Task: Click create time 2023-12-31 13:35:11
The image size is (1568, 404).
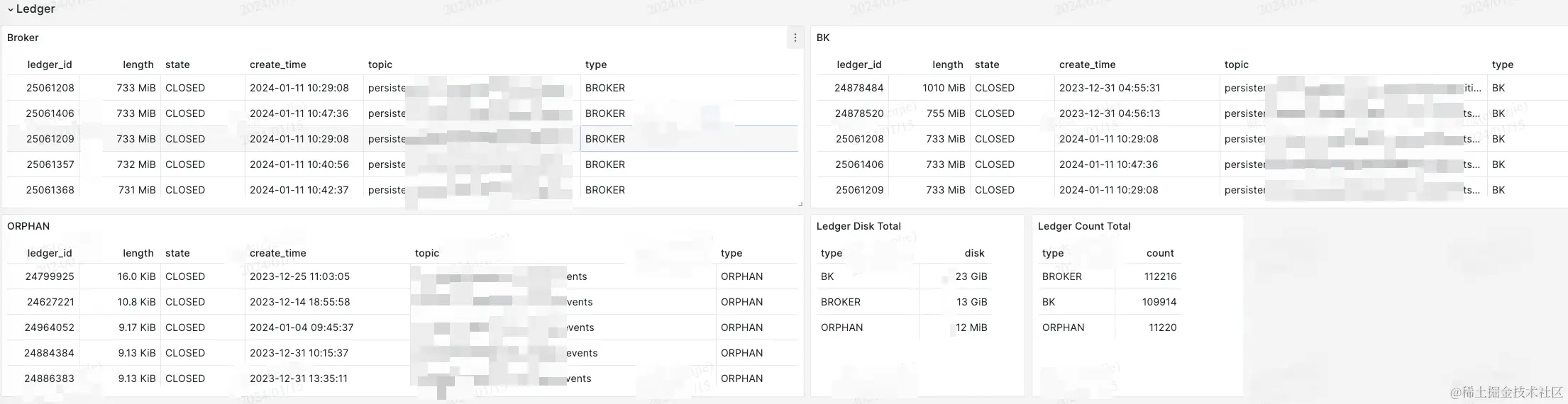Action: click(299, 378)
